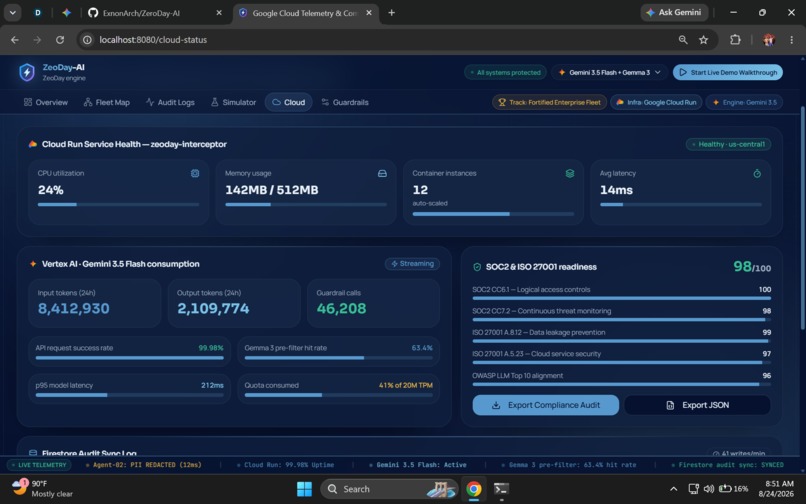Screen dimensions: 806x504
Task: Close the ExnonArch/ZeroDay-AI browser tab
Action: point(219,13)
